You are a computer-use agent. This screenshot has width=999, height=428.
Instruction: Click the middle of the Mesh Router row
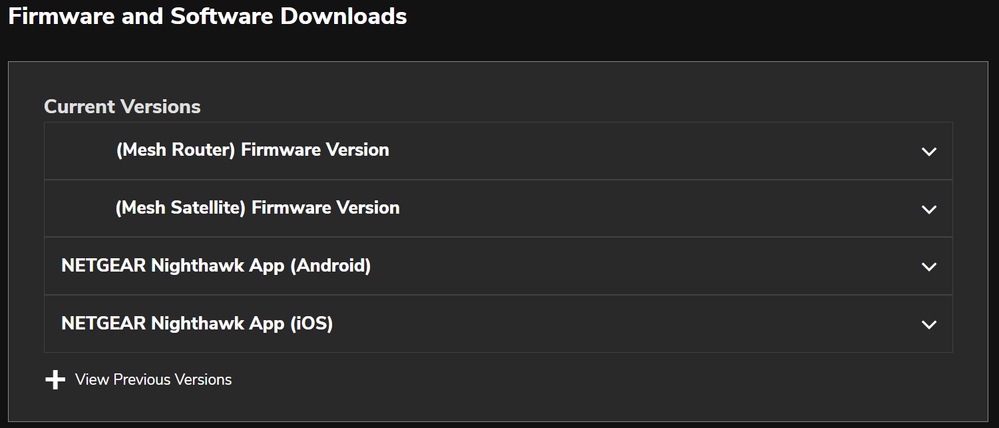point(600,151)
